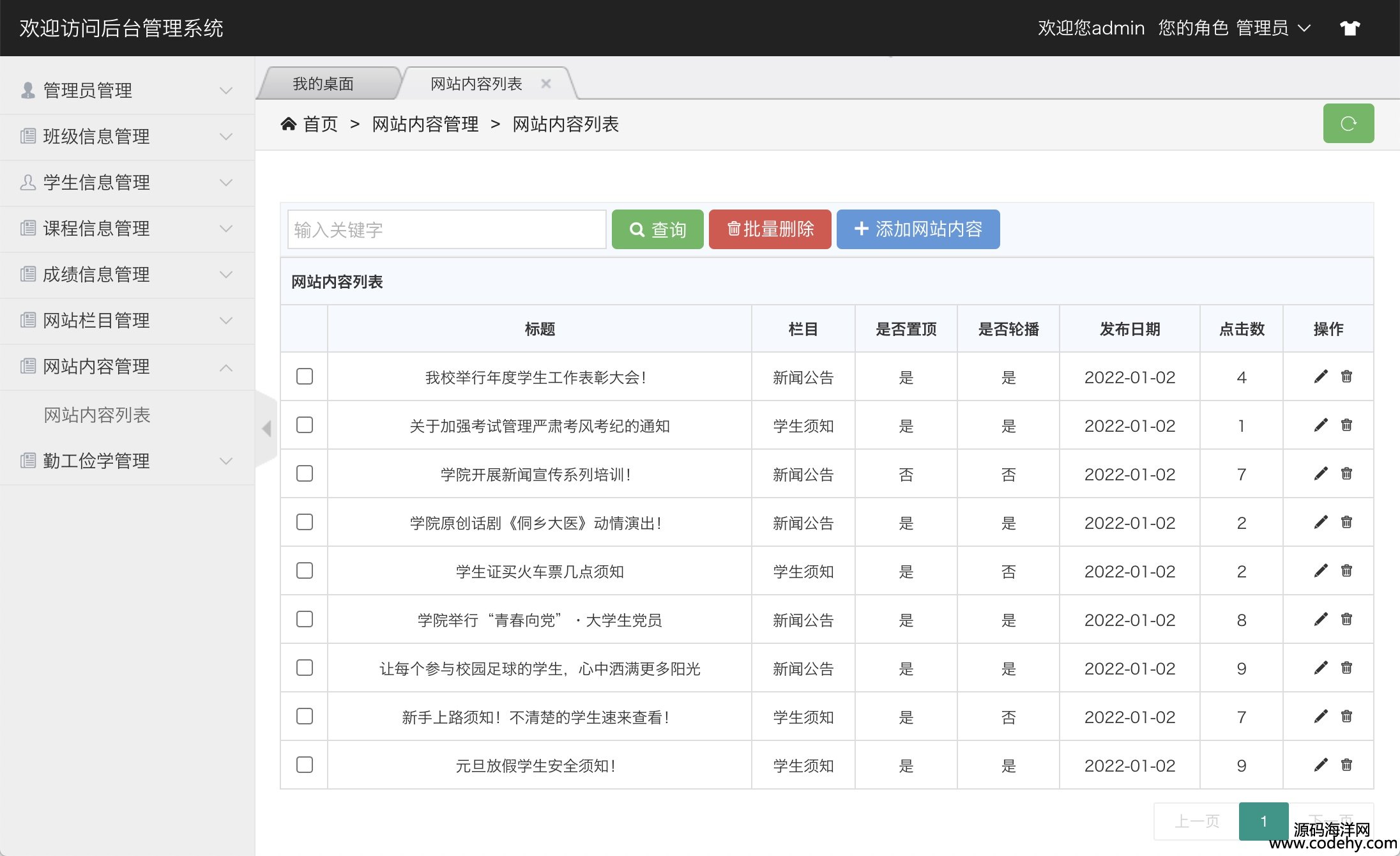Go to 上一页 previous page
The image size is (1400, 856).
(x=1197, y=822)
